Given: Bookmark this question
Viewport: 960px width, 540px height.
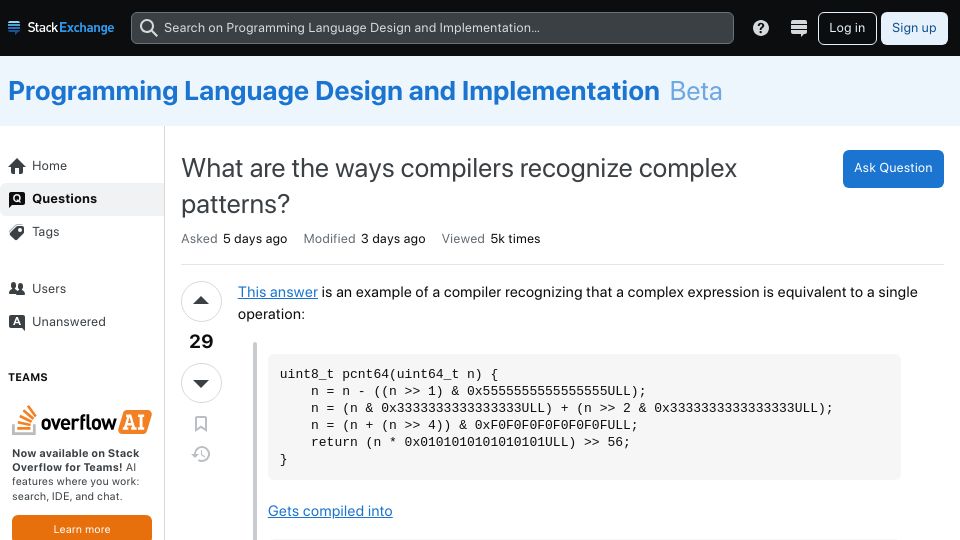Looking at the screenshot, I should click(x=201, y=424).
